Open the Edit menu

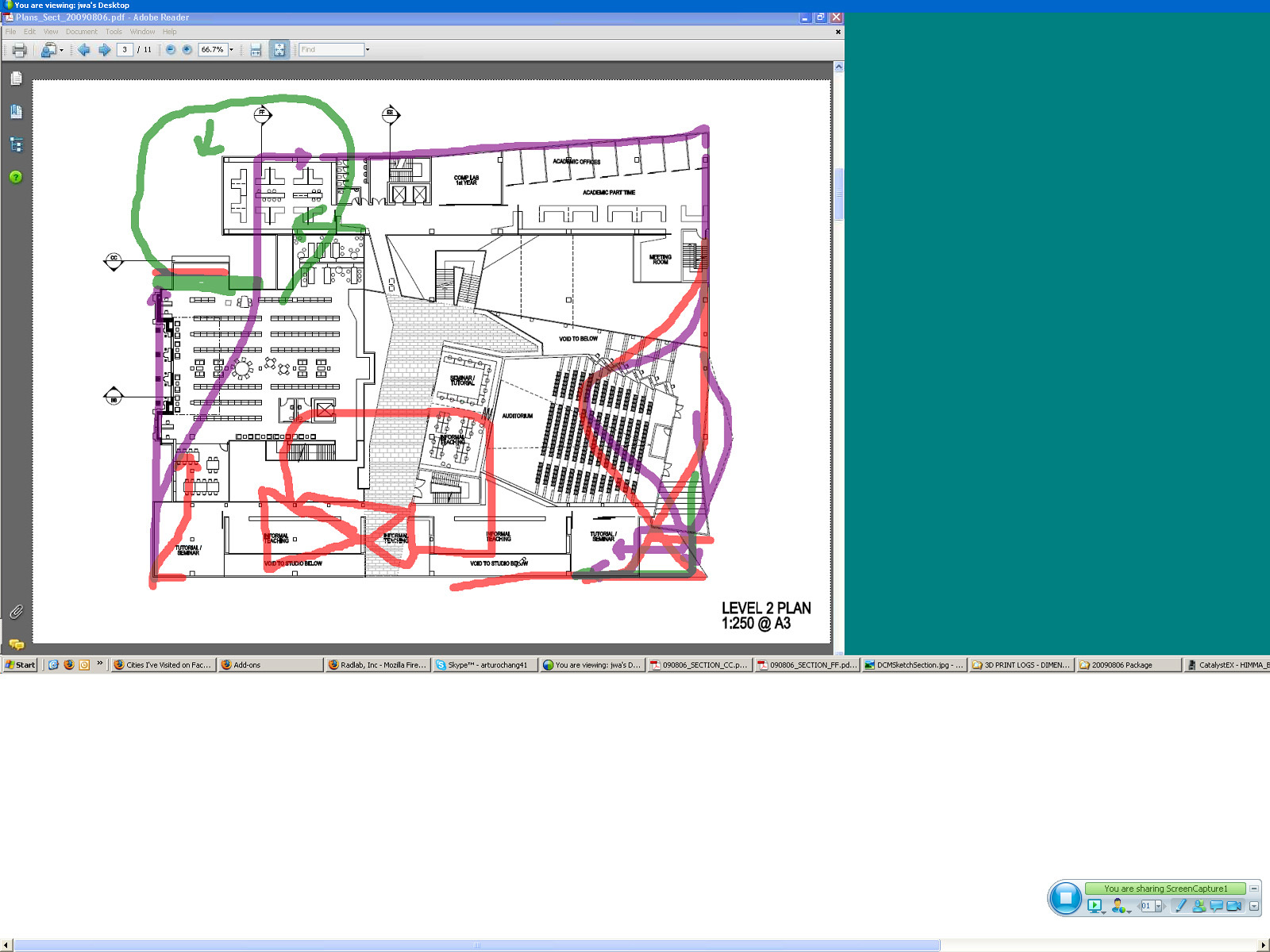click(x=29, y=32)
